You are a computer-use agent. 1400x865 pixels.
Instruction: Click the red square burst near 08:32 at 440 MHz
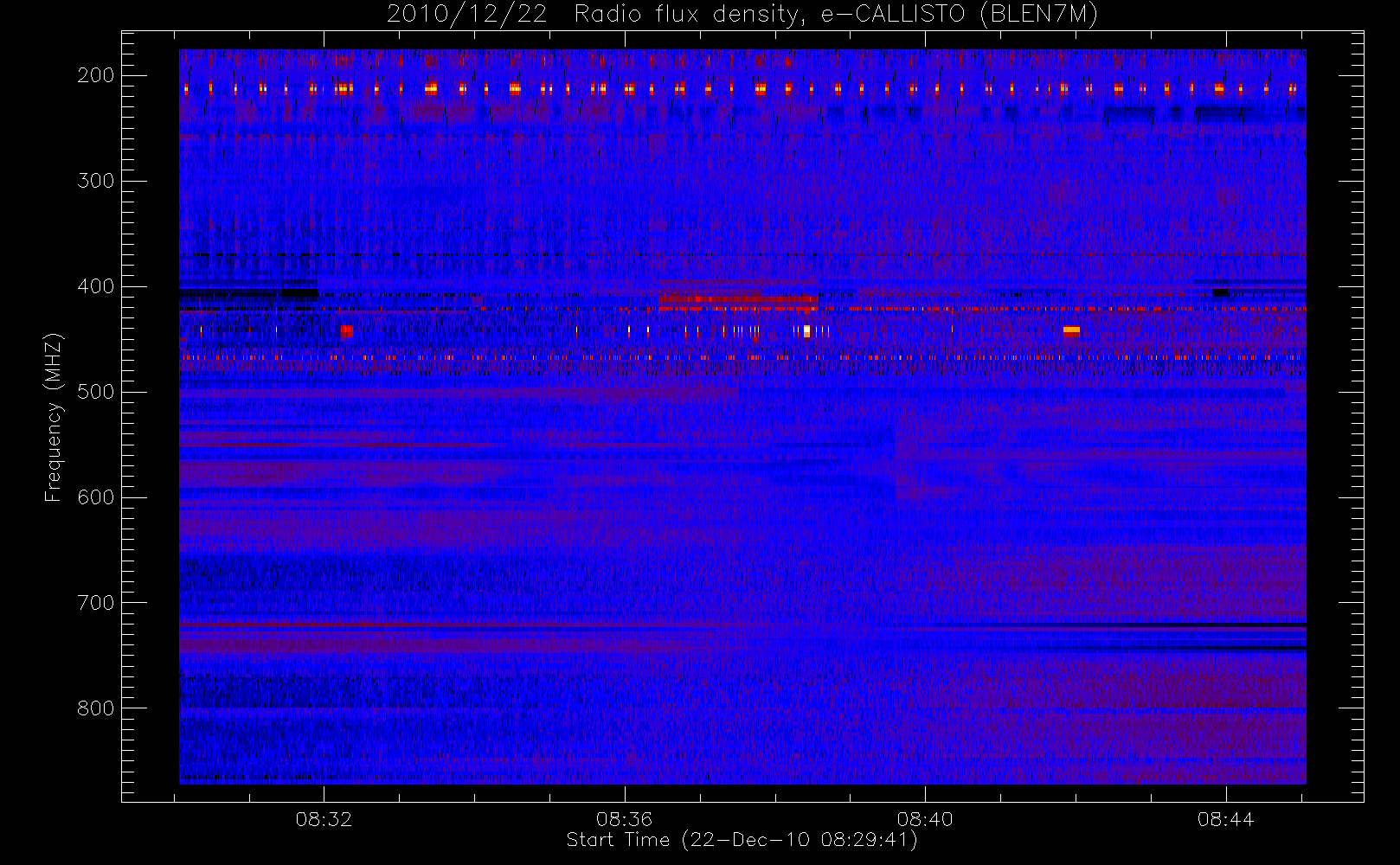(347, 330)
